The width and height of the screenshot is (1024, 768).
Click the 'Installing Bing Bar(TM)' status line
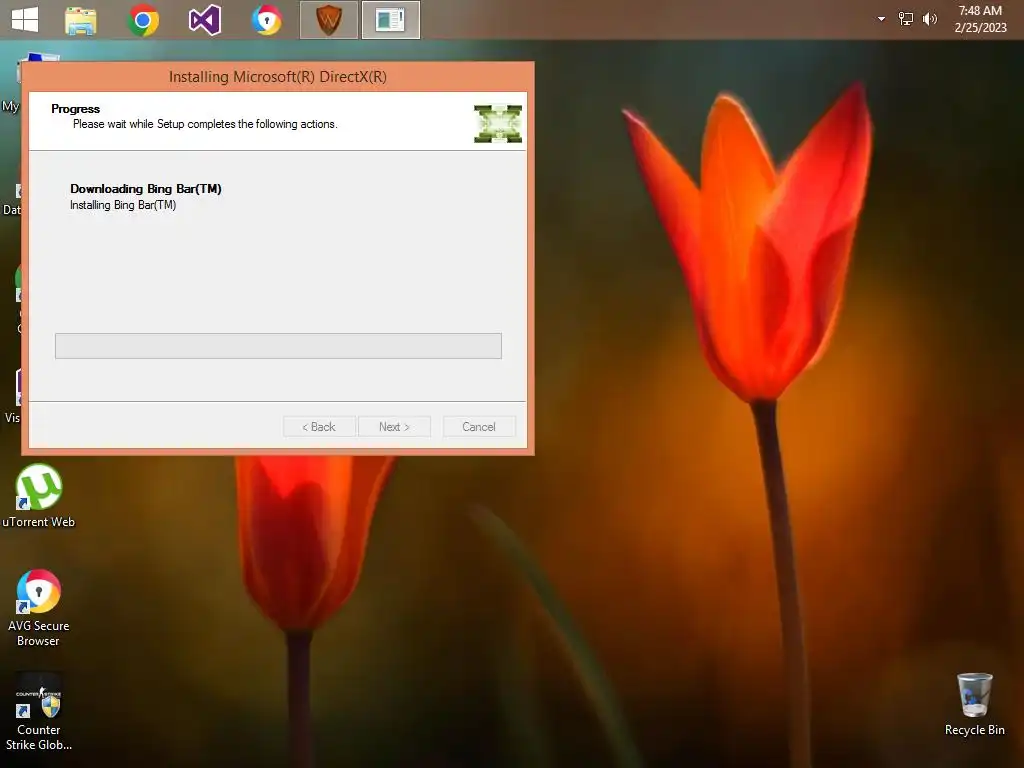(123, 205)
